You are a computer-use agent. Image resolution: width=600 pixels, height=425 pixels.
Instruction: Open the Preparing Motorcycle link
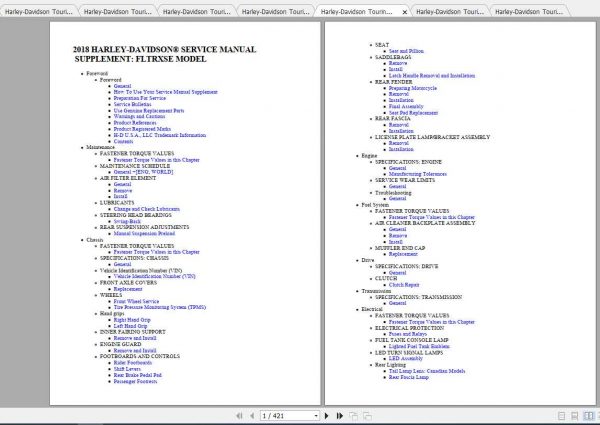pyautogui.click(x=412, y=88)
